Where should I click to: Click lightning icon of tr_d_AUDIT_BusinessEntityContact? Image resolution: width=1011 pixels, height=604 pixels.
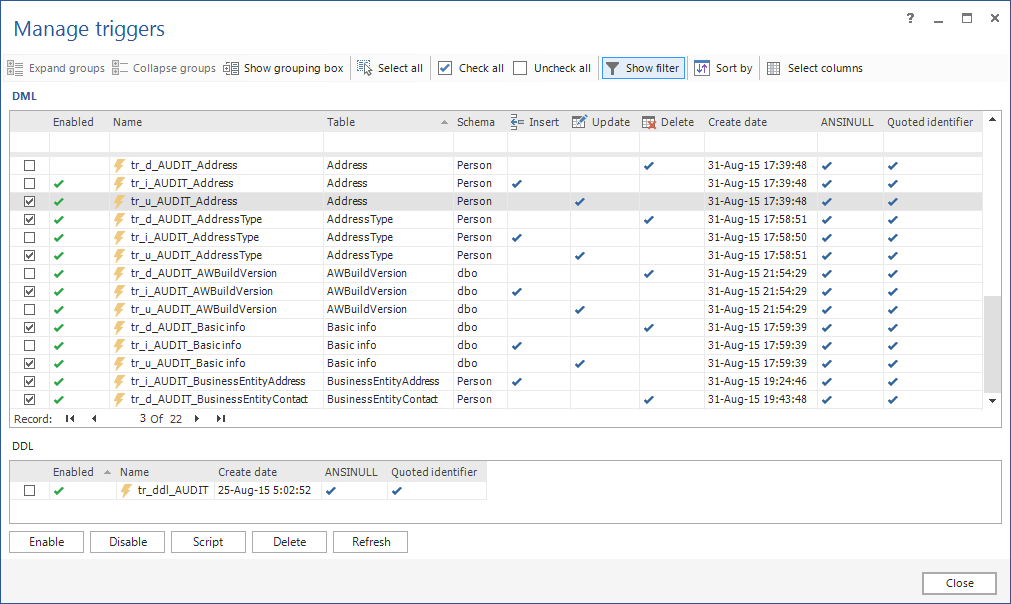[119, 400]
